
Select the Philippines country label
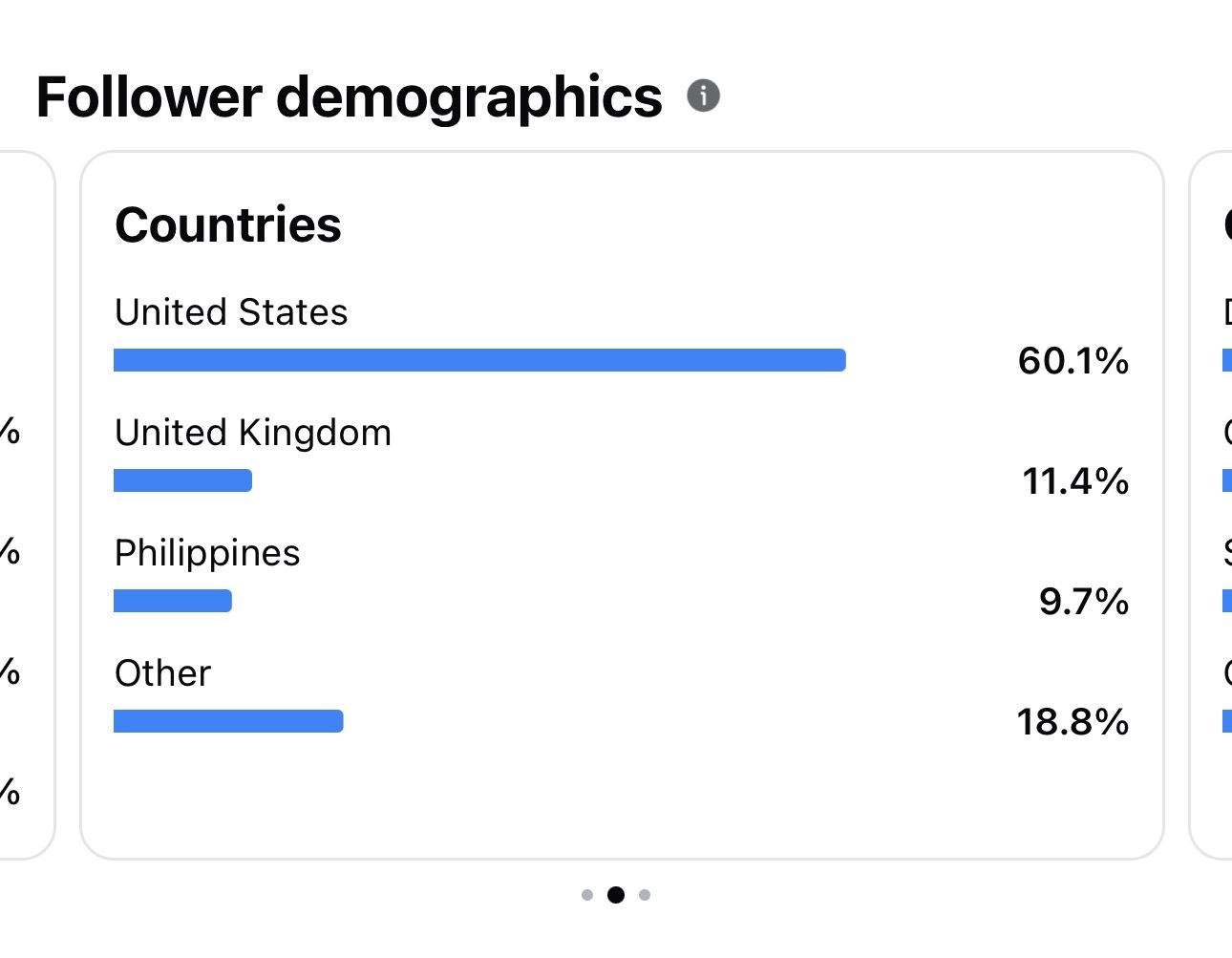pyautogui.click(x=207, y=554)
